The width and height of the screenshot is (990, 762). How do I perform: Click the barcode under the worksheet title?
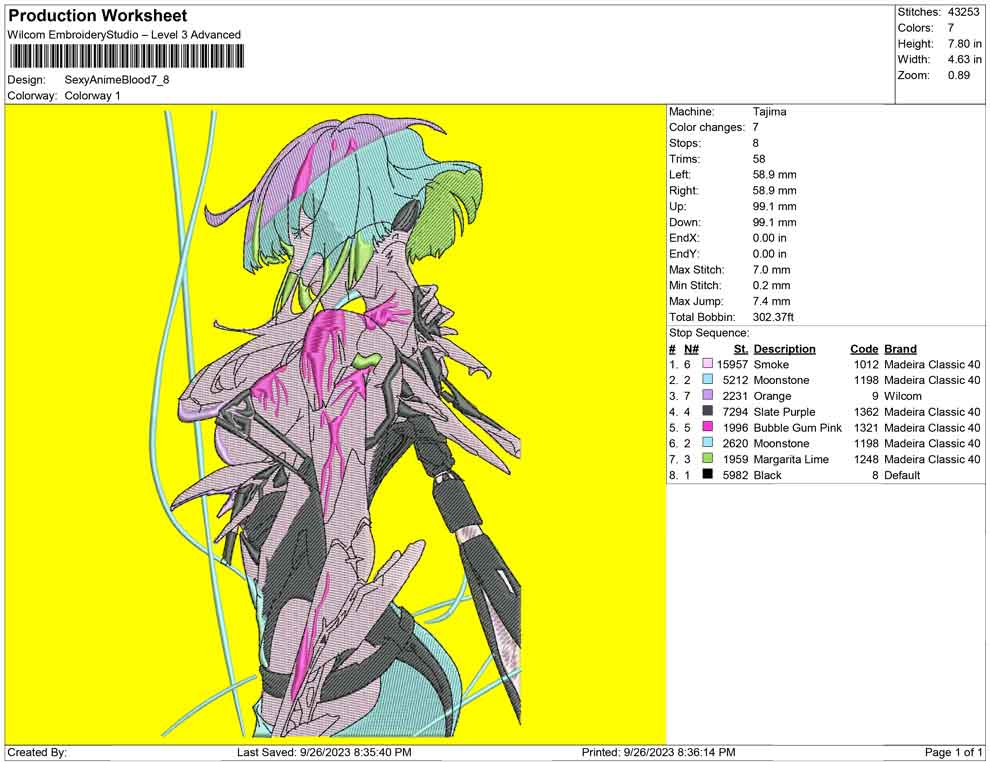click(x=126, y=56)
